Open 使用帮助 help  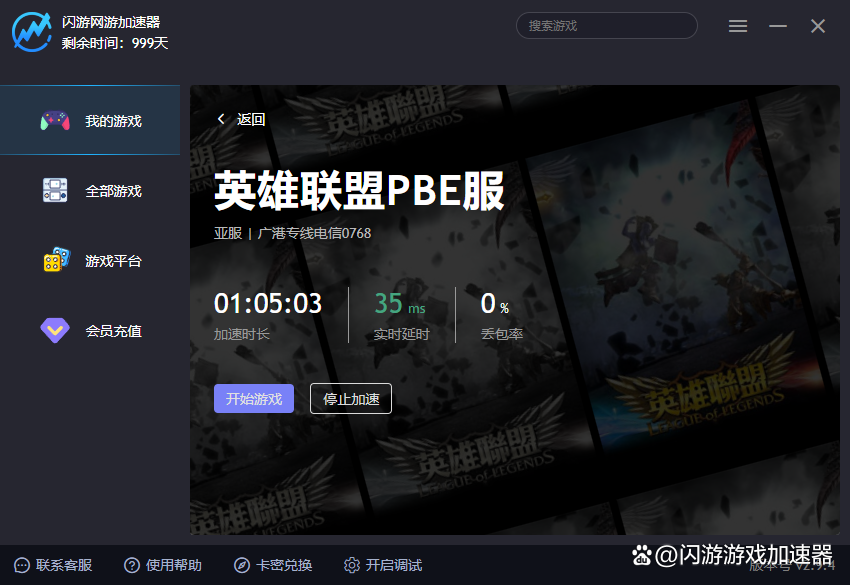163,565
